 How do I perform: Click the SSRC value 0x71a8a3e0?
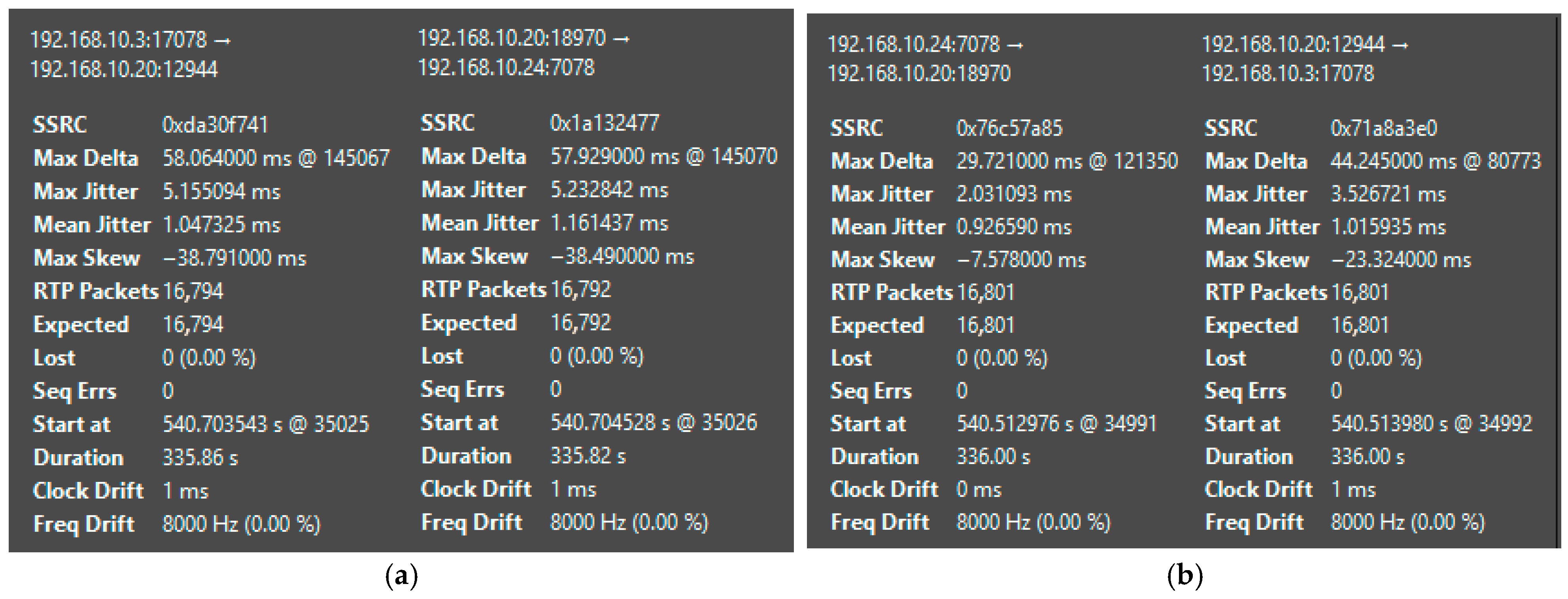pyautogui.click(x=1383, y=128)
